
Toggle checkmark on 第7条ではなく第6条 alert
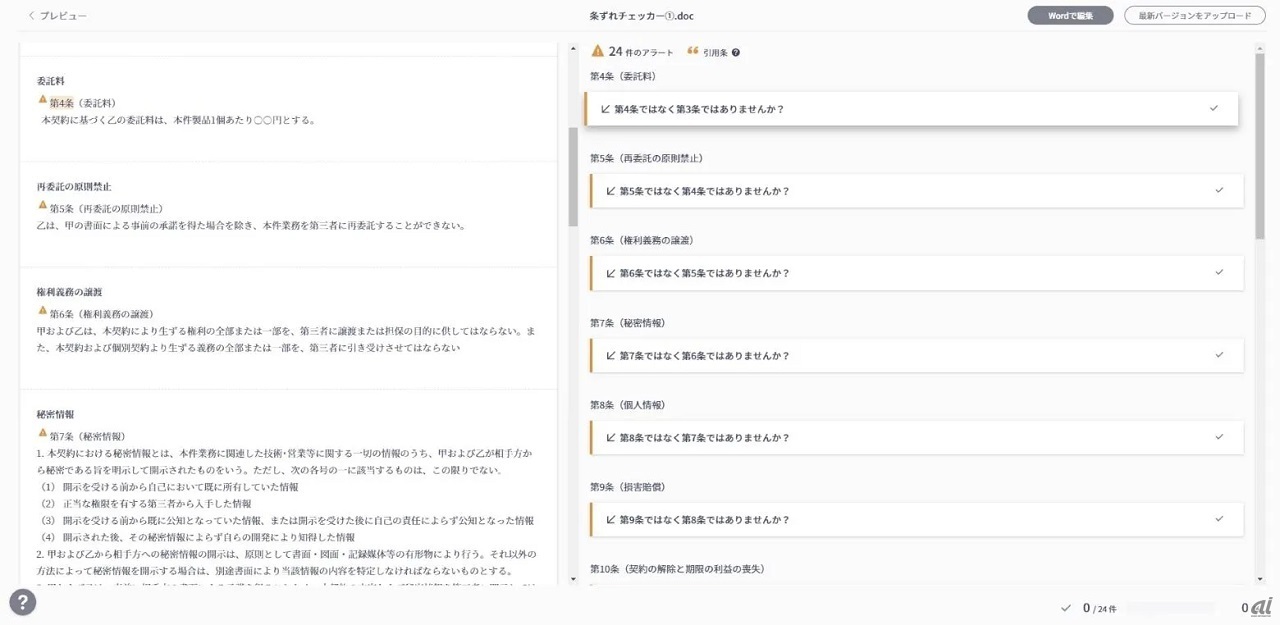[x=1218, y=355]
